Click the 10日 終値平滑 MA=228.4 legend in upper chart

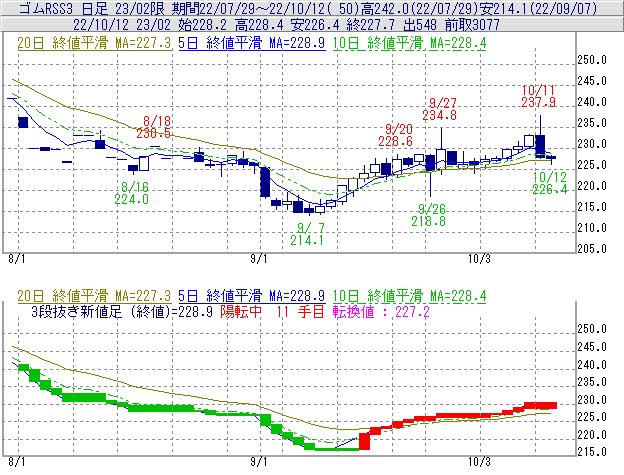(410, 43)
